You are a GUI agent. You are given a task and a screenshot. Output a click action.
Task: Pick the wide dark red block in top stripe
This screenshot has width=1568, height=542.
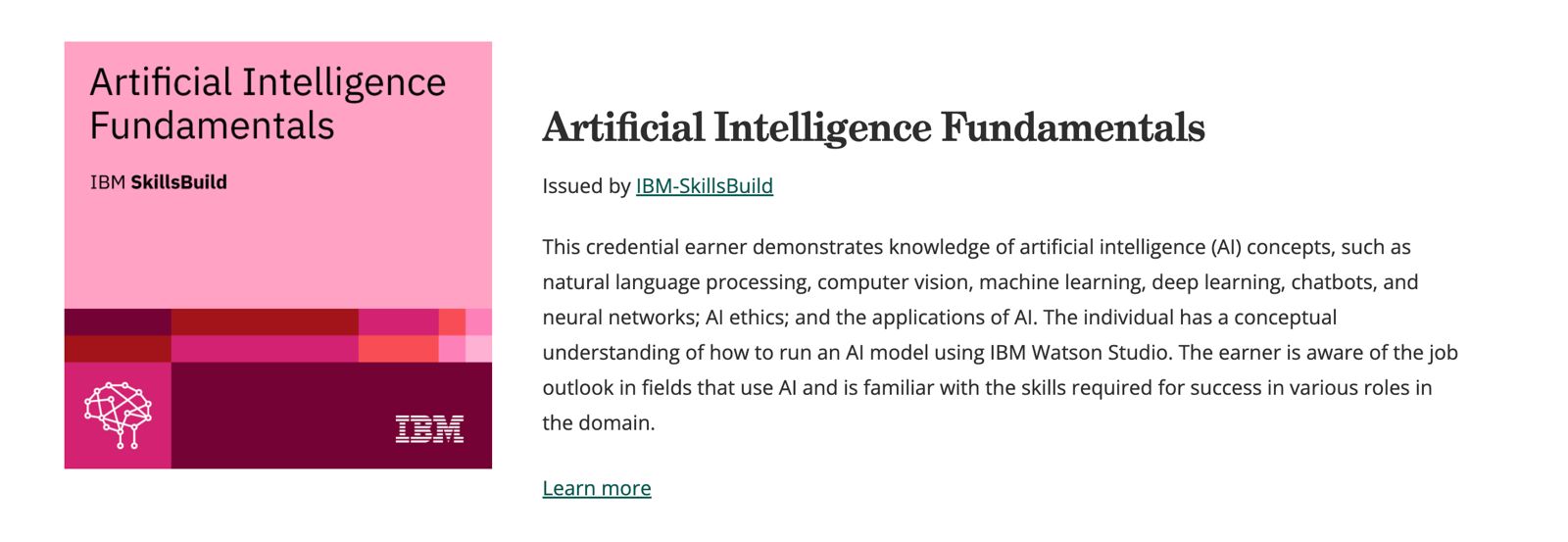point(265,321)
